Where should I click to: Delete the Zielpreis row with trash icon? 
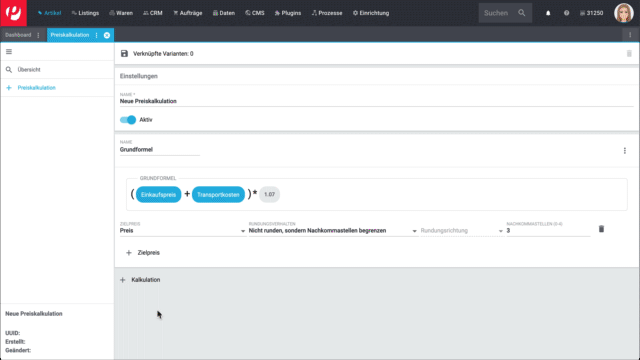(x=601, y=229)
